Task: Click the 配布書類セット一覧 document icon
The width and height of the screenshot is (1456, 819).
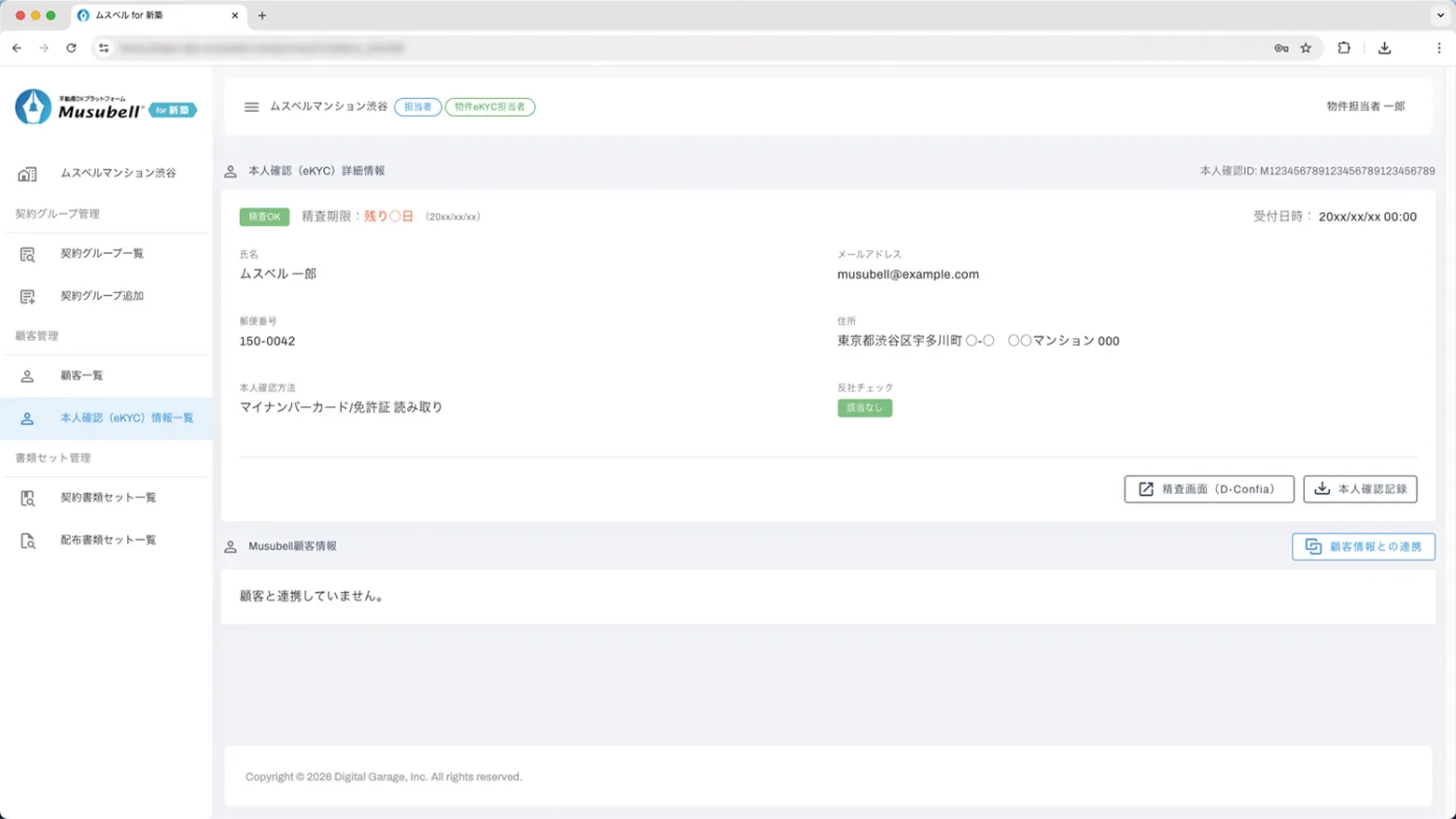Action: (x=27, y=541)
